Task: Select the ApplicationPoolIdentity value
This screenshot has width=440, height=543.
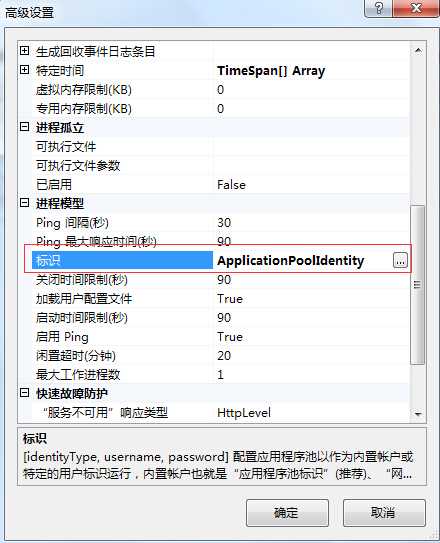Action: click(x=290, y=260)
